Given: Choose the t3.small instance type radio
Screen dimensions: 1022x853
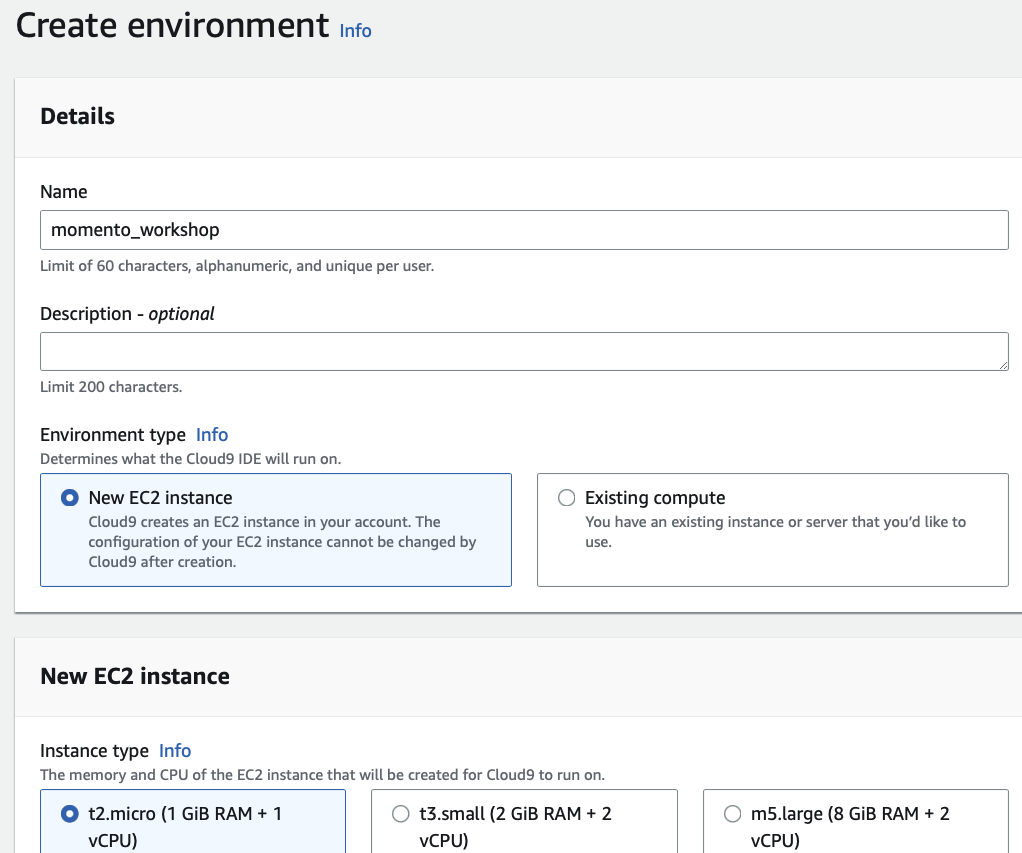Looking at the screenshot, I should pyautogui.click(x=401, y=814).
